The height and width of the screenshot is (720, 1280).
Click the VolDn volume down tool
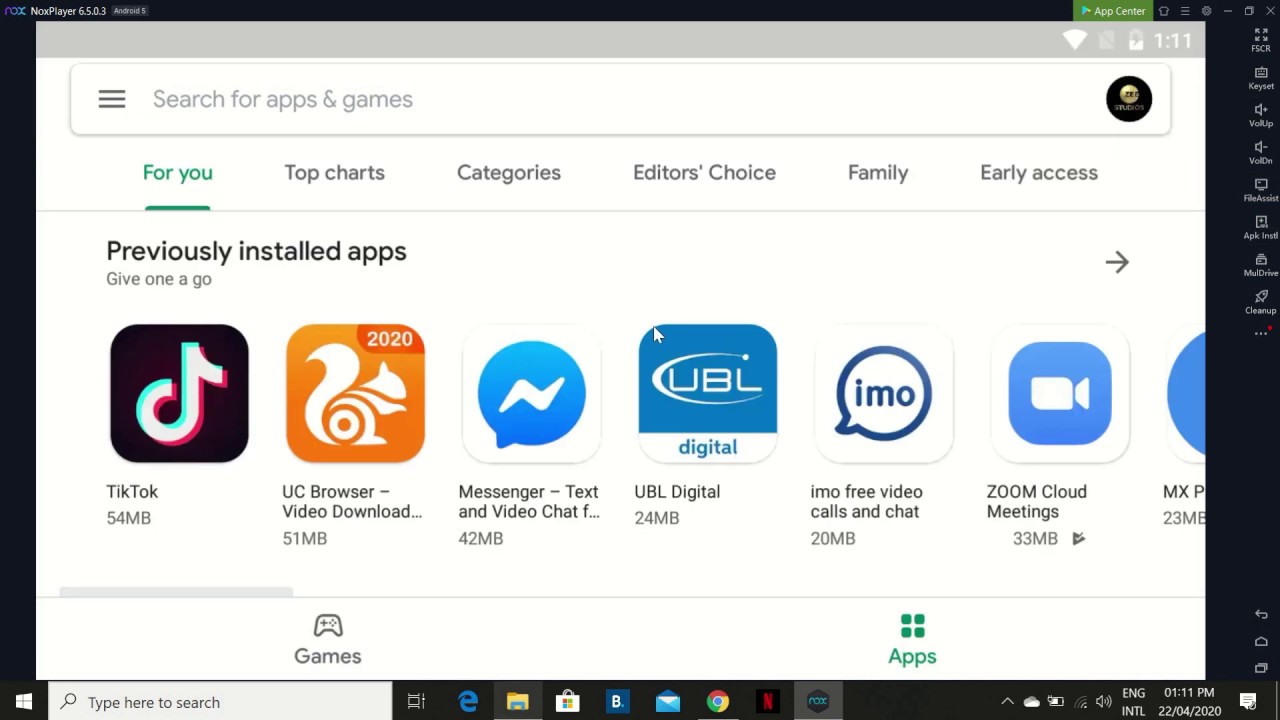pyautogui.click(x=1261, y=152)
